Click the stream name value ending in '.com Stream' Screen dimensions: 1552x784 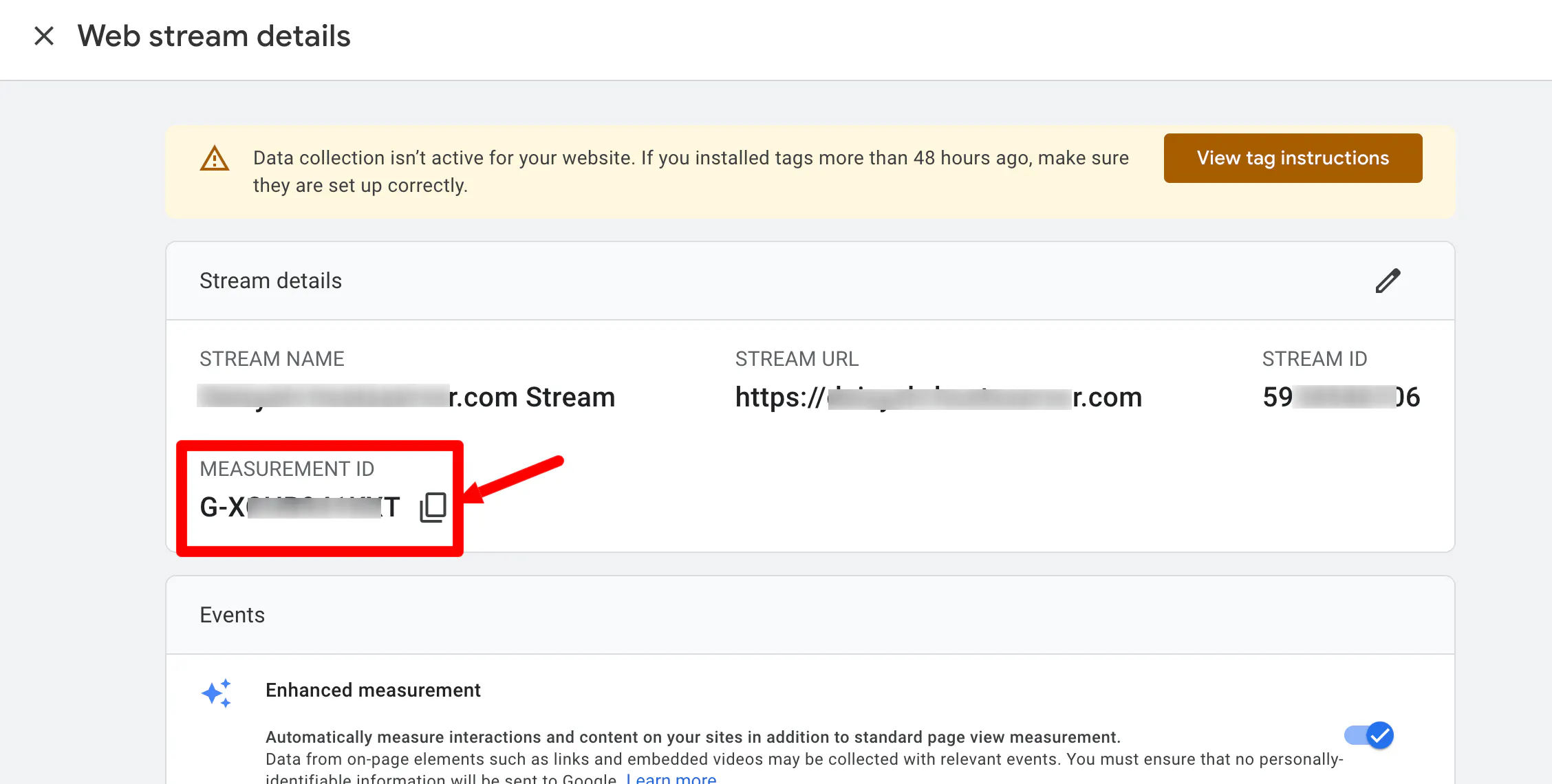pyautogui.click(x=407, y=397)
